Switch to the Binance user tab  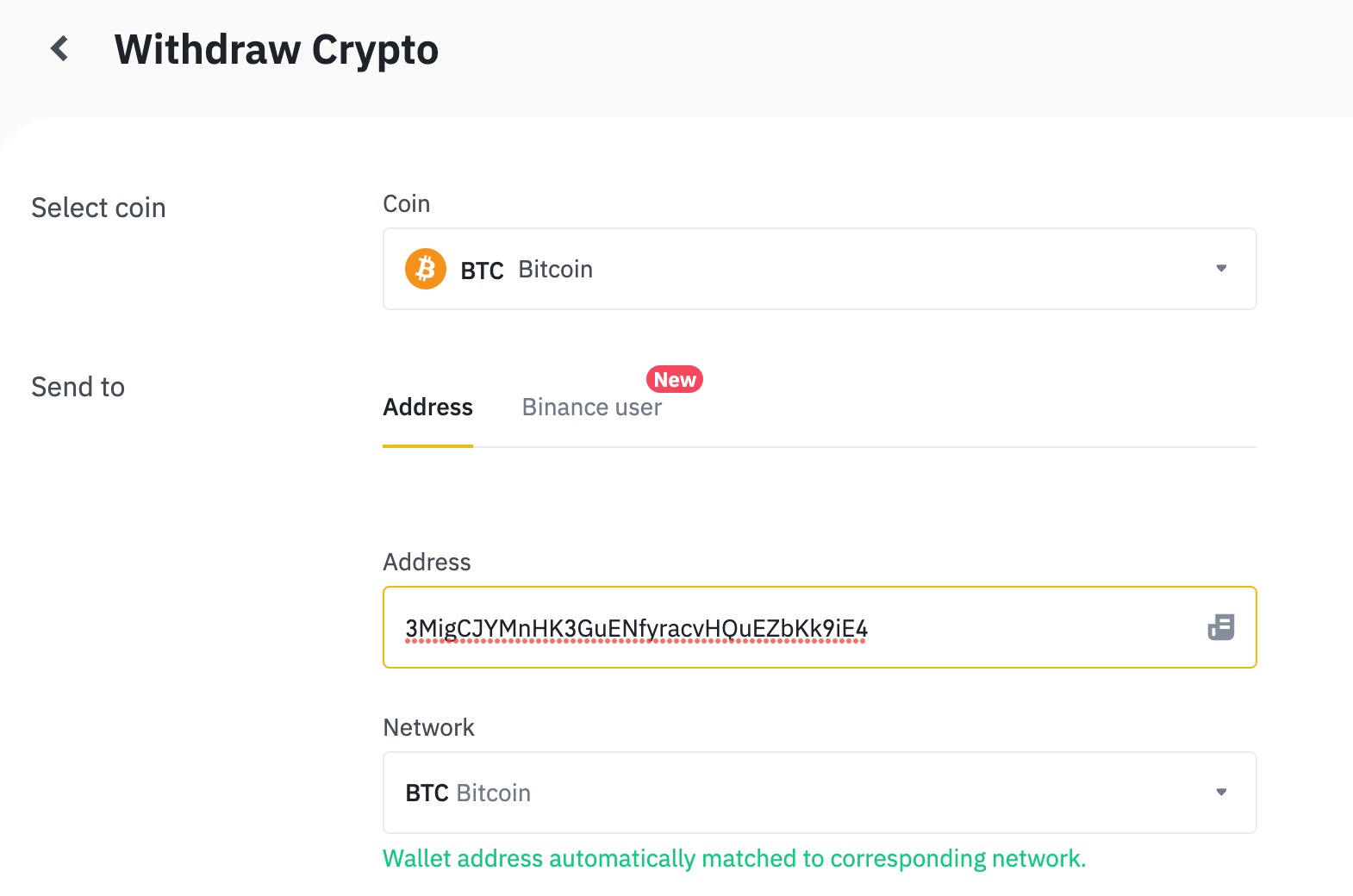tap(591, 407)
